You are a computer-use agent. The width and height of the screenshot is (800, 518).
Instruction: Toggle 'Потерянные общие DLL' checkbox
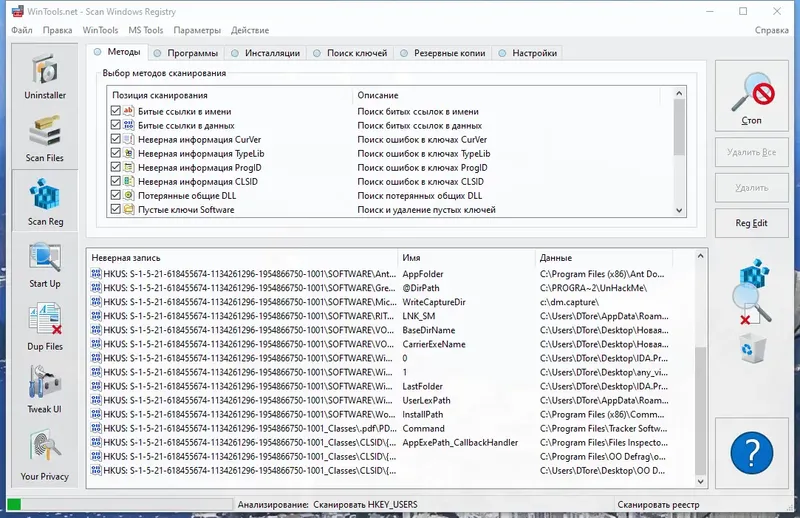click(116, 195)
